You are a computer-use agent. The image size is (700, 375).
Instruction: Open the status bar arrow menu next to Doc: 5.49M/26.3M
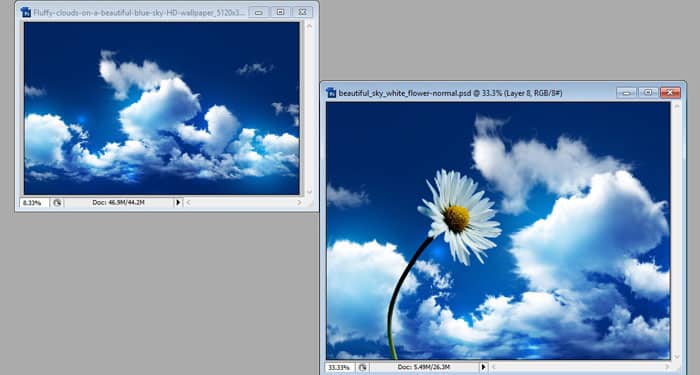[x=483, y=367]
